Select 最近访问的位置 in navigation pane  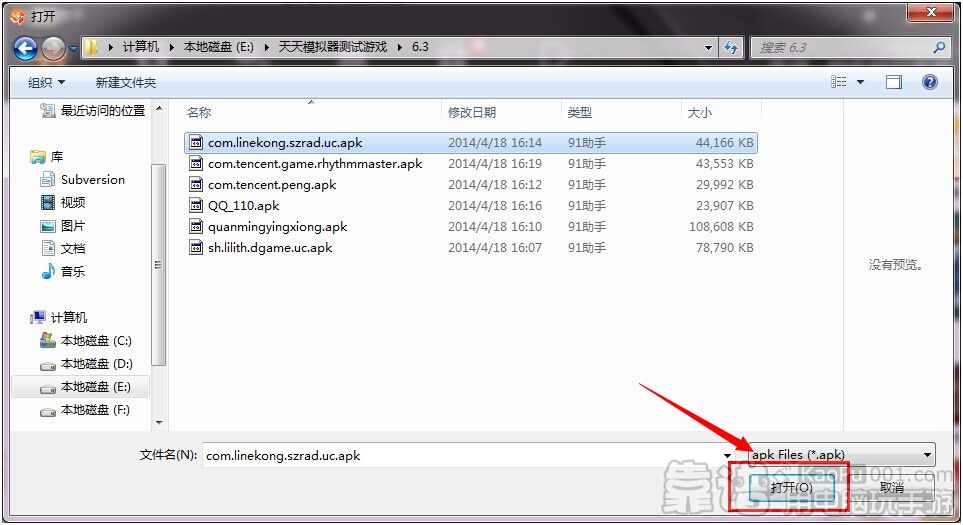point(93,111)
